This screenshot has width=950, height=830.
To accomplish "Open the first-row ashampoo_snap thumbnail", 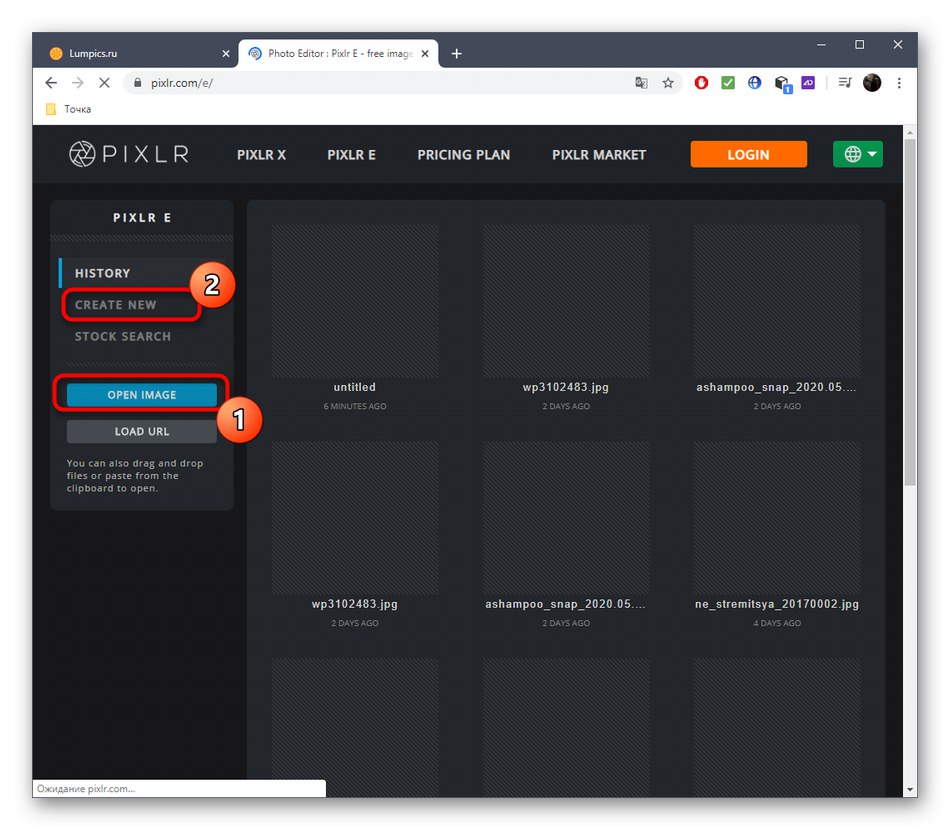I will (777, 301).
